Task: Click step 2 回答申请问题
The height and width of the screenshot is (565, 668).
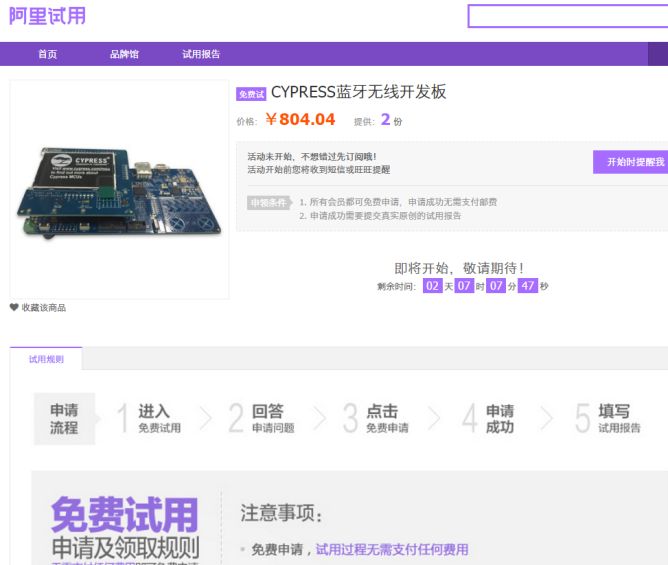Action: pos(261,418)
